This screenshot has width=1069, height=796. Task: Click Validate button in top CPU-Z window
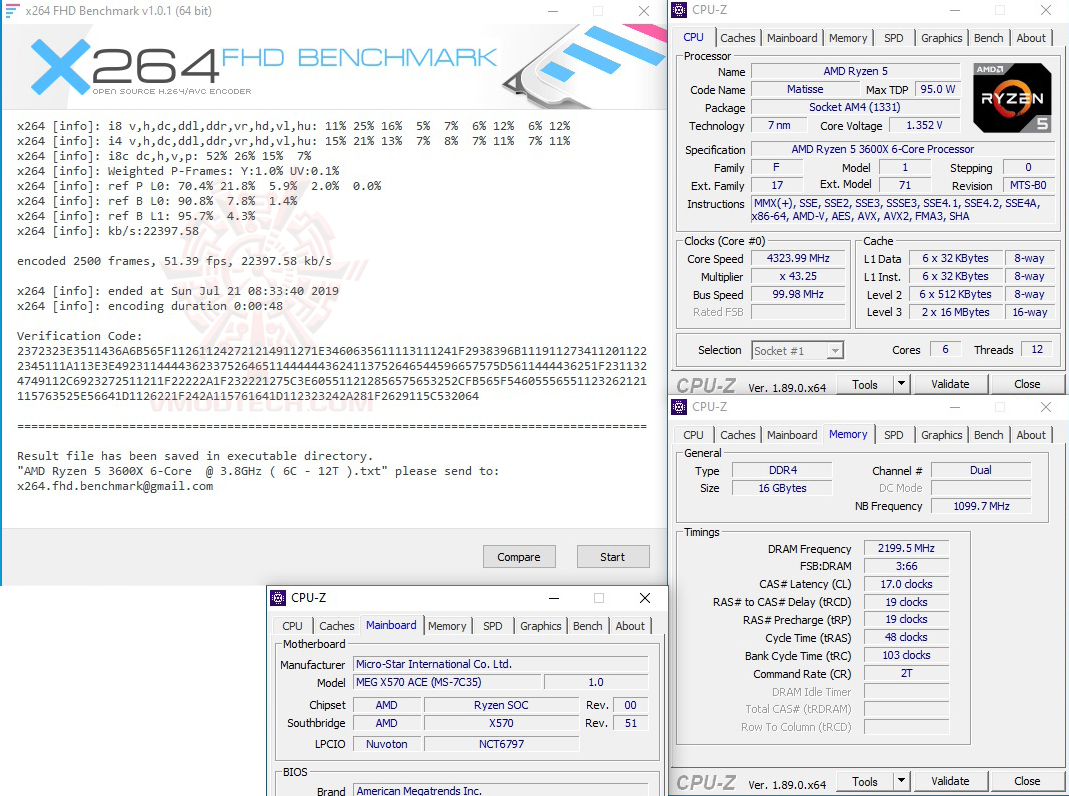click(950, 384)
